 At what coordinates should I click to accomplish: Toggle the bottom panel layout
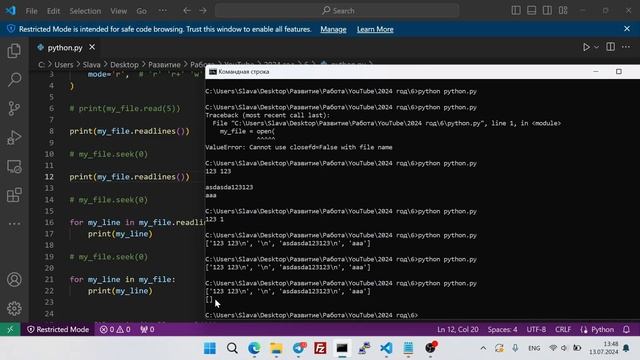531,11
